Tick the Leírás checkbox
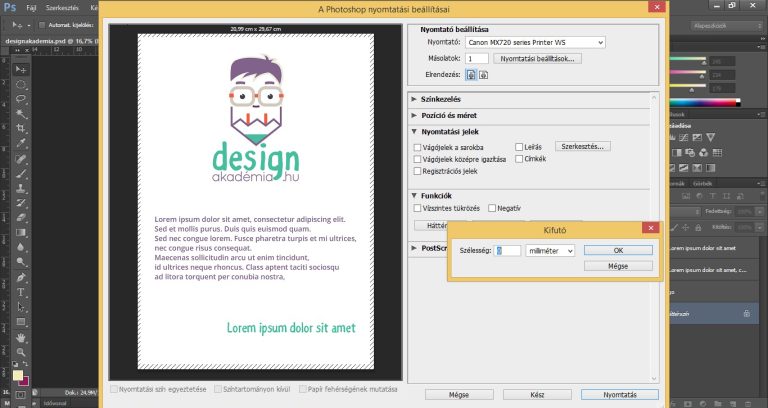The image size is (768, 408). pos(519,147)
